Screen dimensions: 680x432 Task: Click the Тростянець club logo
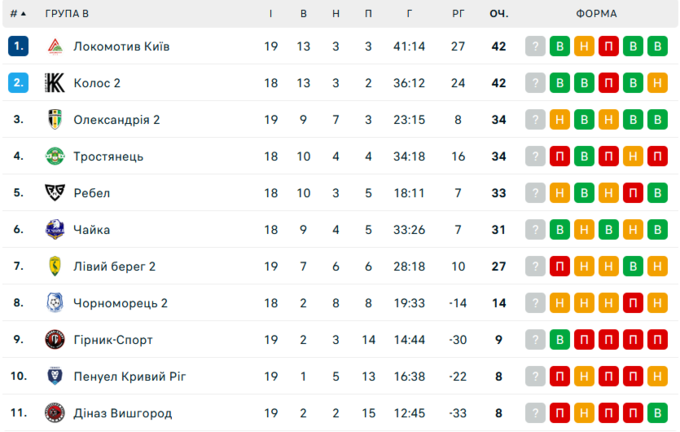tap(55, 156)
